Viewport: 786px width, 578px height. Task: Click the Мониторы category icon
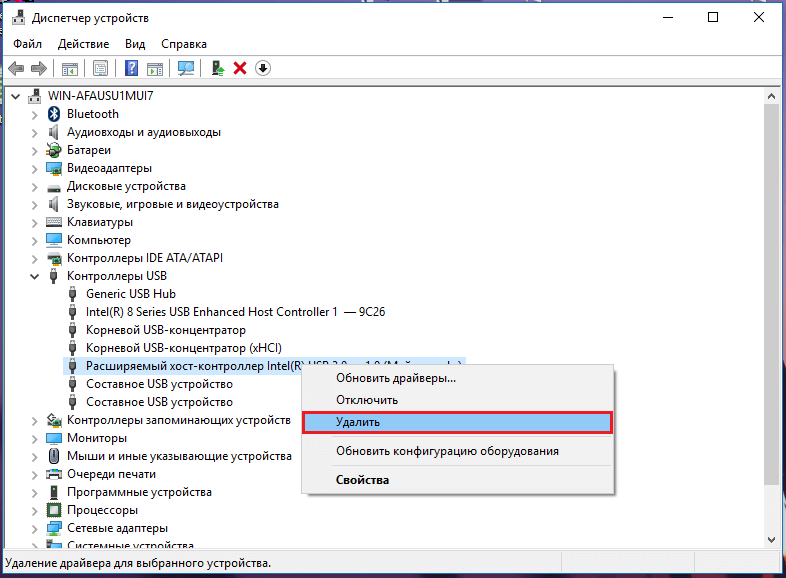pos(54,439)
